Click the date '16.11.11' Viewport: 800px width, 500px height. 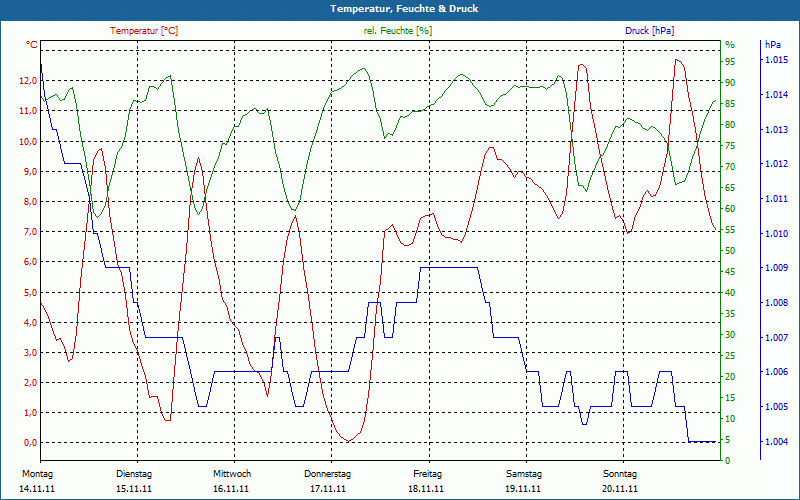coord(231,489)
